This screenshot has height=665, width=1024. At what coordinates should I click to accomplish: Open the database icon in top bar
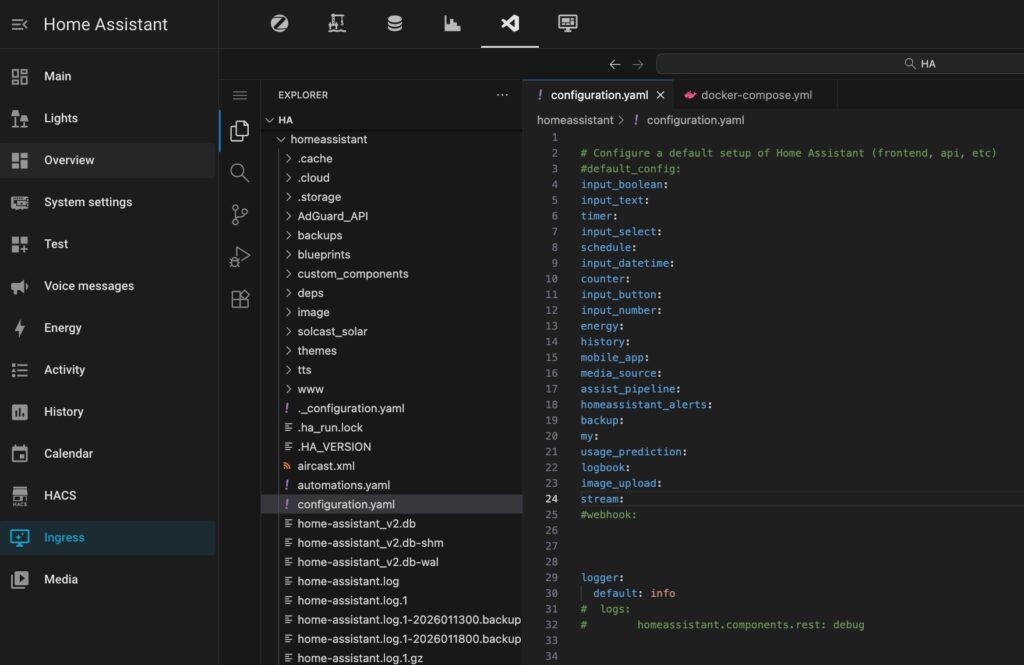395,23
